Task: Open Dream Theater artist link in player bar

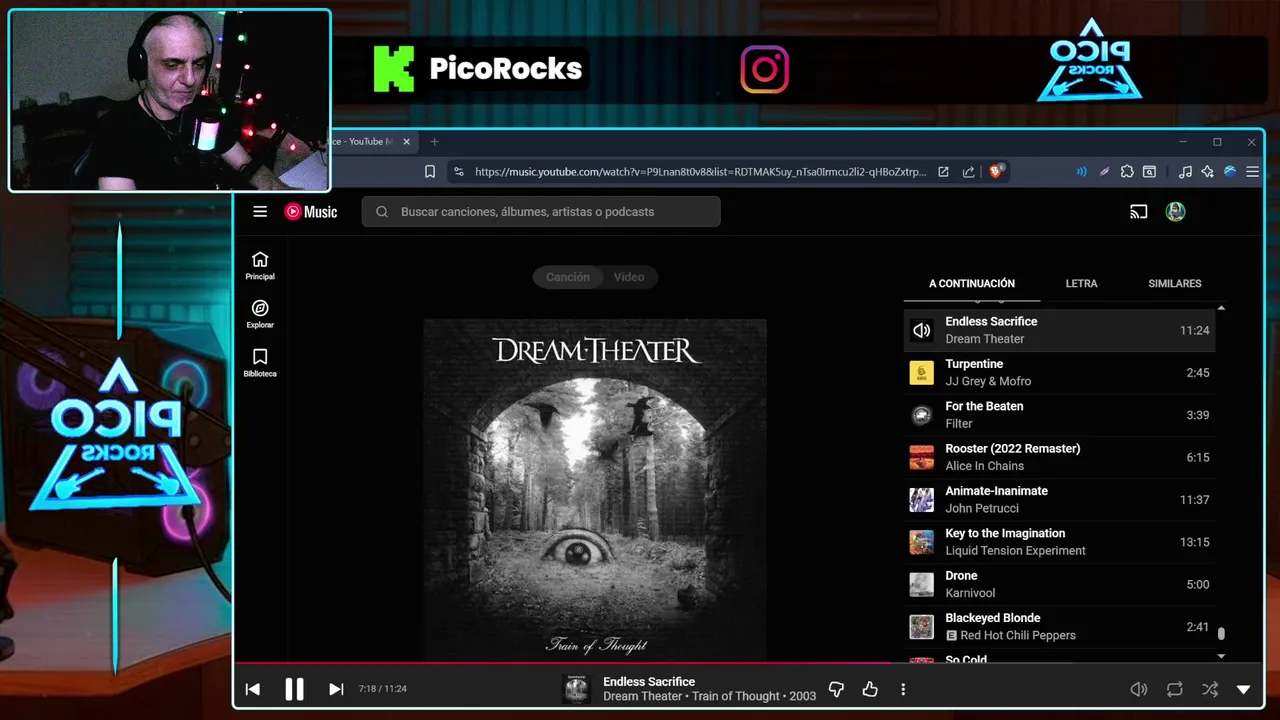Action: click(x=643, y=696)
